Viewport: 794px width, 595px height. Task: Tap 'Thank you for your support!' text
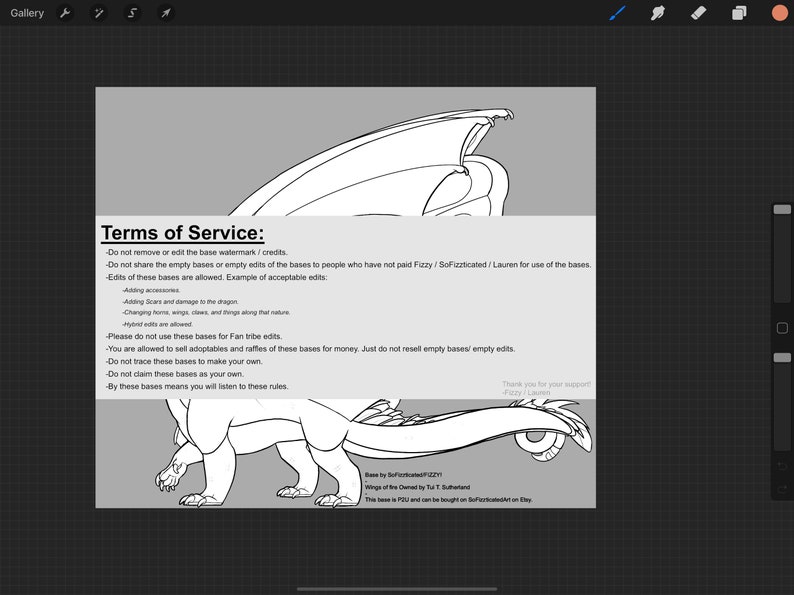(x=546, y=384)
